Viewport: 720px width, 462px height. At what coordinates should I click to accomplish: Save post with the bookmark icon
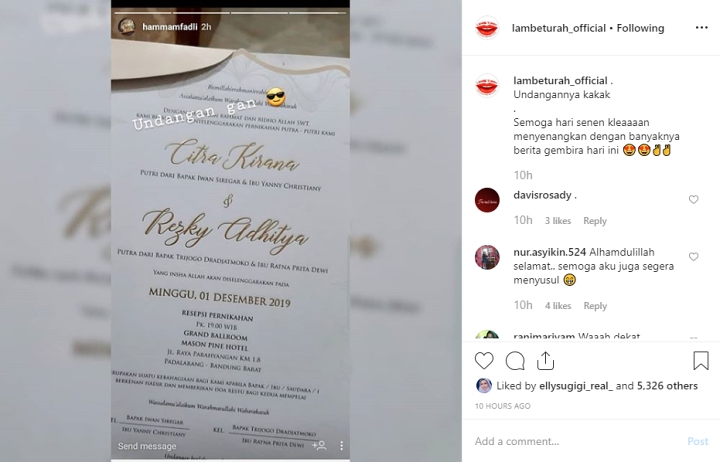click(x=701, y=361)
